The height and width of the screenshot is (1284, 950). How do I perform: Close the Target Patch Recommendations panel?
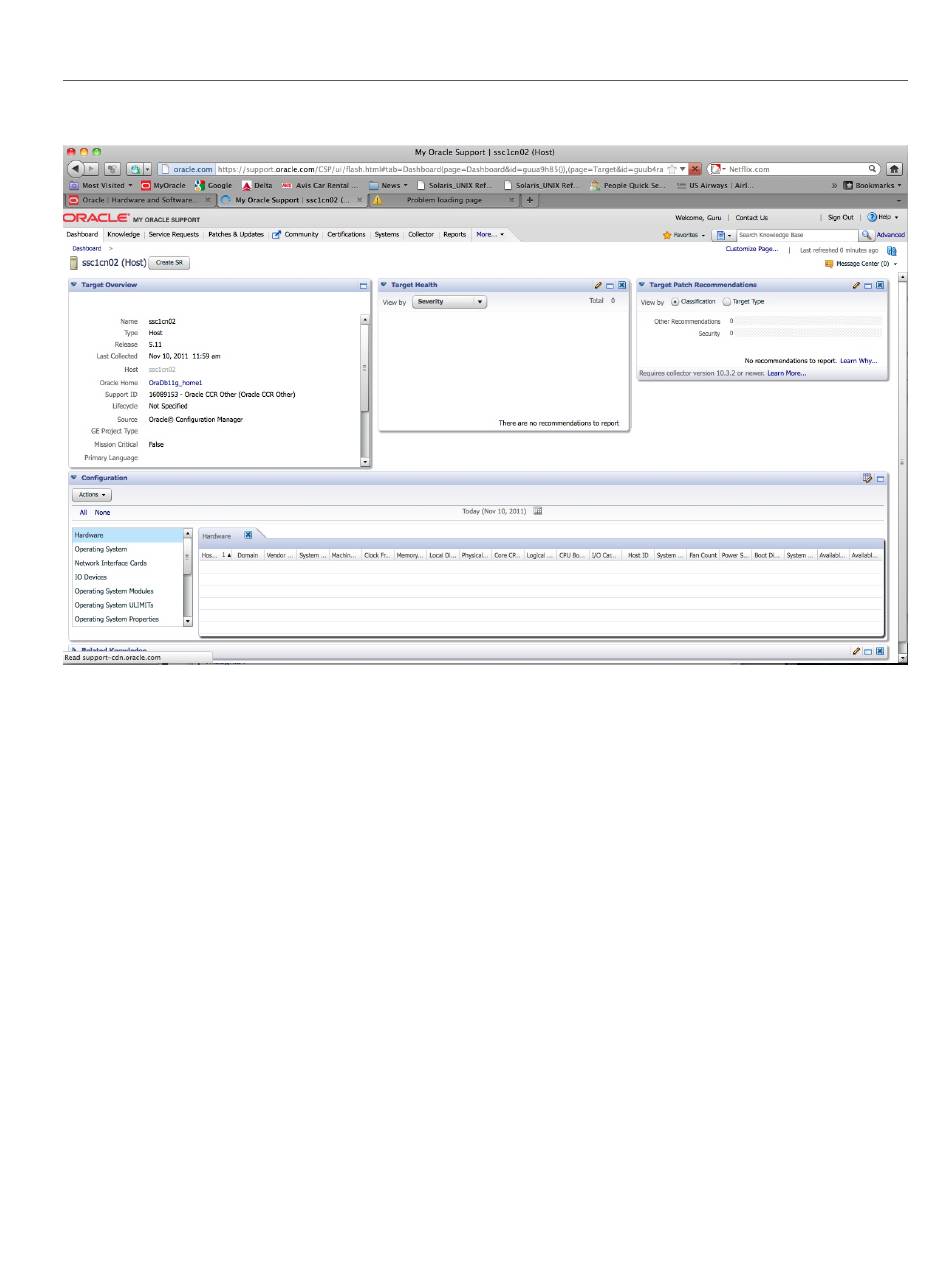[880, 285]
